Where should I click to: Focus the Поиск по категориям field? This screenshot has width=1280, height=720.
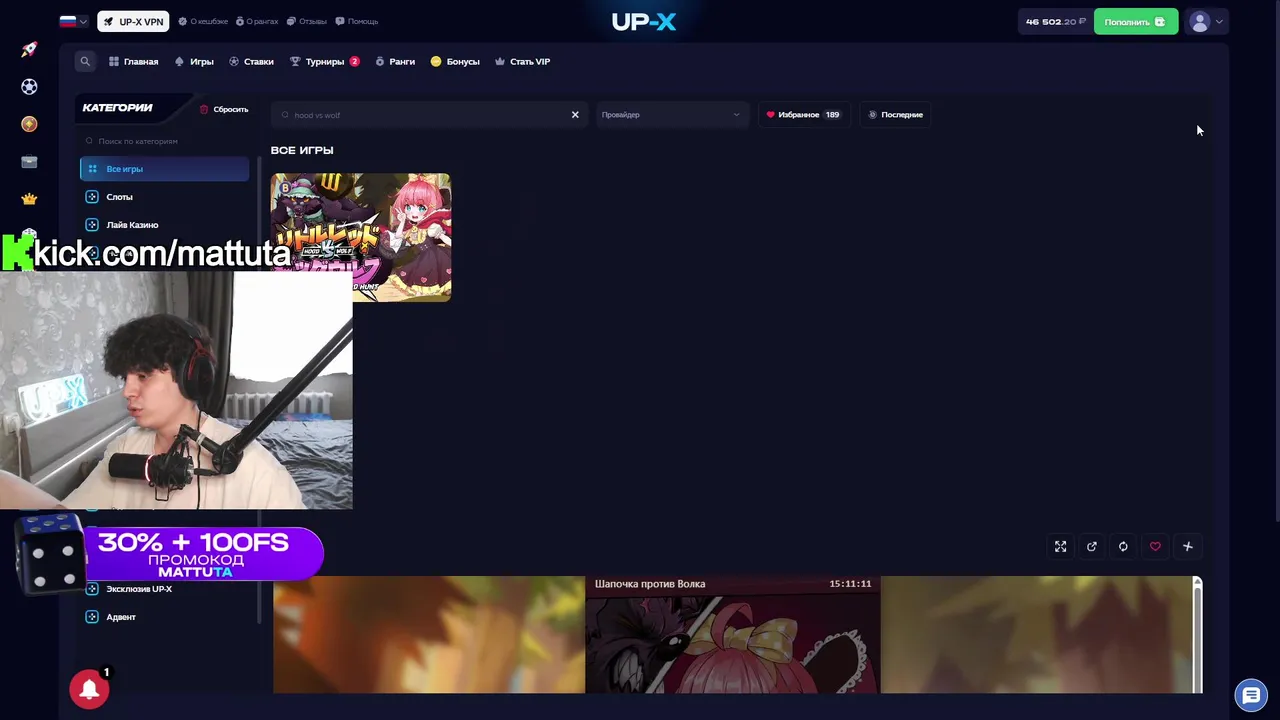pos(165,141)
